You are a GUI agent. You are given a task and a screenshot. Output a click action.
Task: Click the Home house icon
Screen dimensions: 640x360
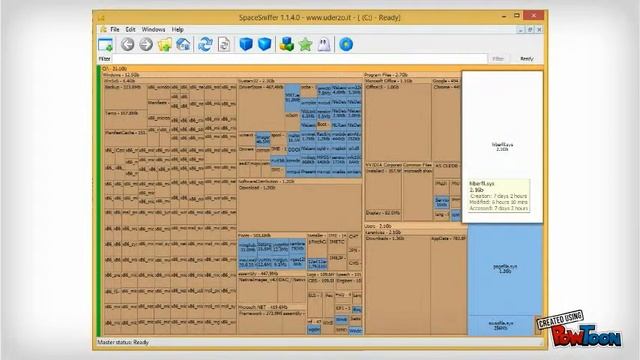click(183, 44)
